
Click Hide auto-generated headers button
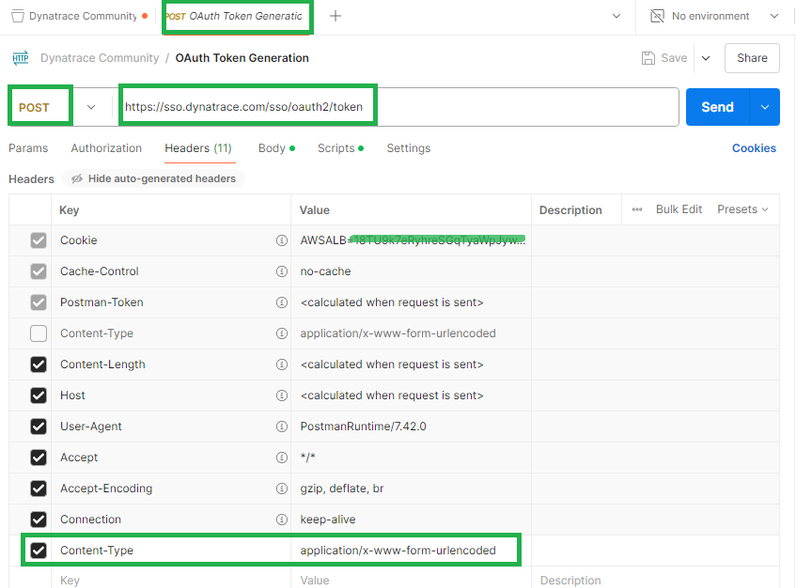(154, 179)
